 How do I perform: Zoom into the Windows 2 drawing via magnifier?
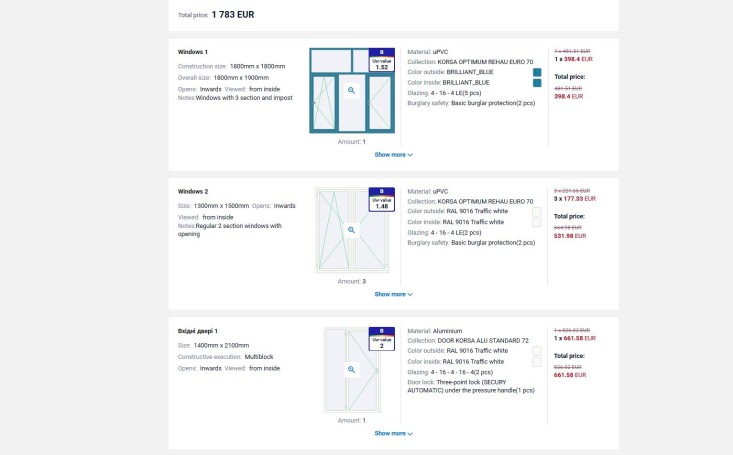(x=352, y=230)
